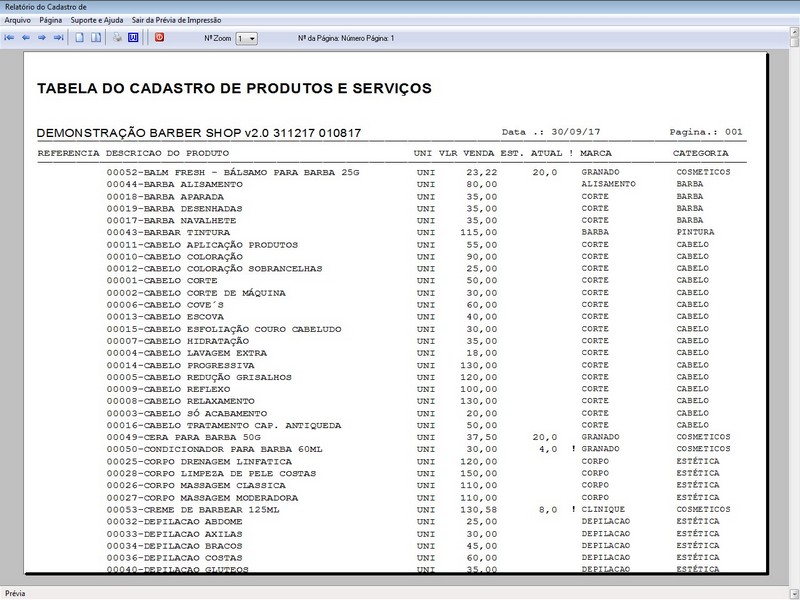Click 00001-CABELO CORTE description
The width and height of the screenshot is (800, 600).
pos(162,281)
